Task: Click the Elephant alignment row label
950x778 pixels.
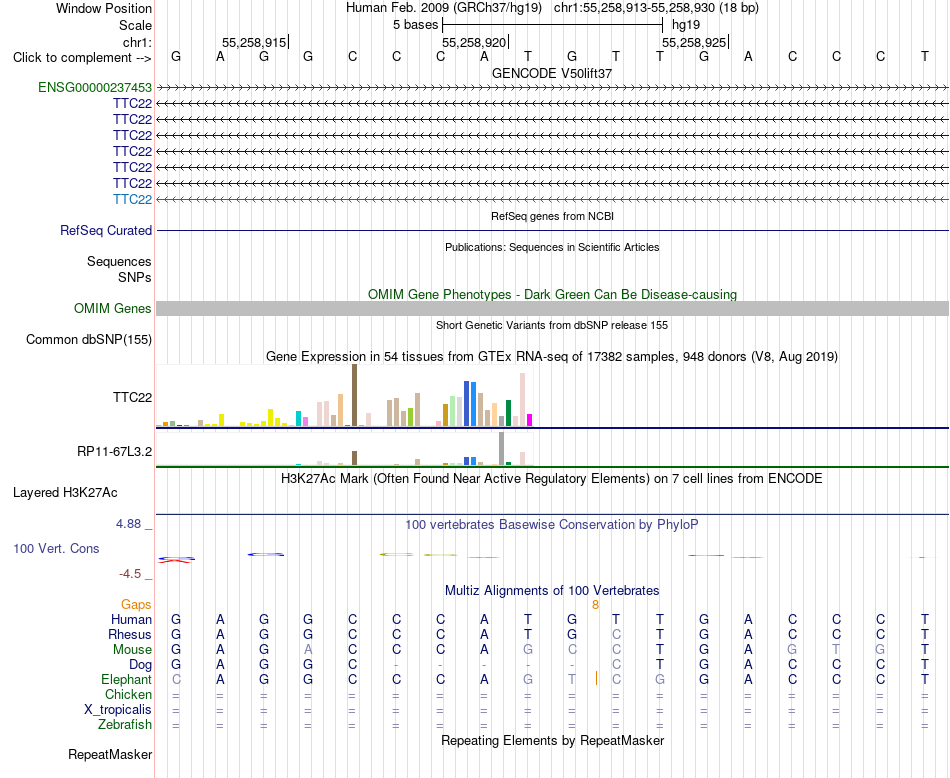Action: point(127,679)
